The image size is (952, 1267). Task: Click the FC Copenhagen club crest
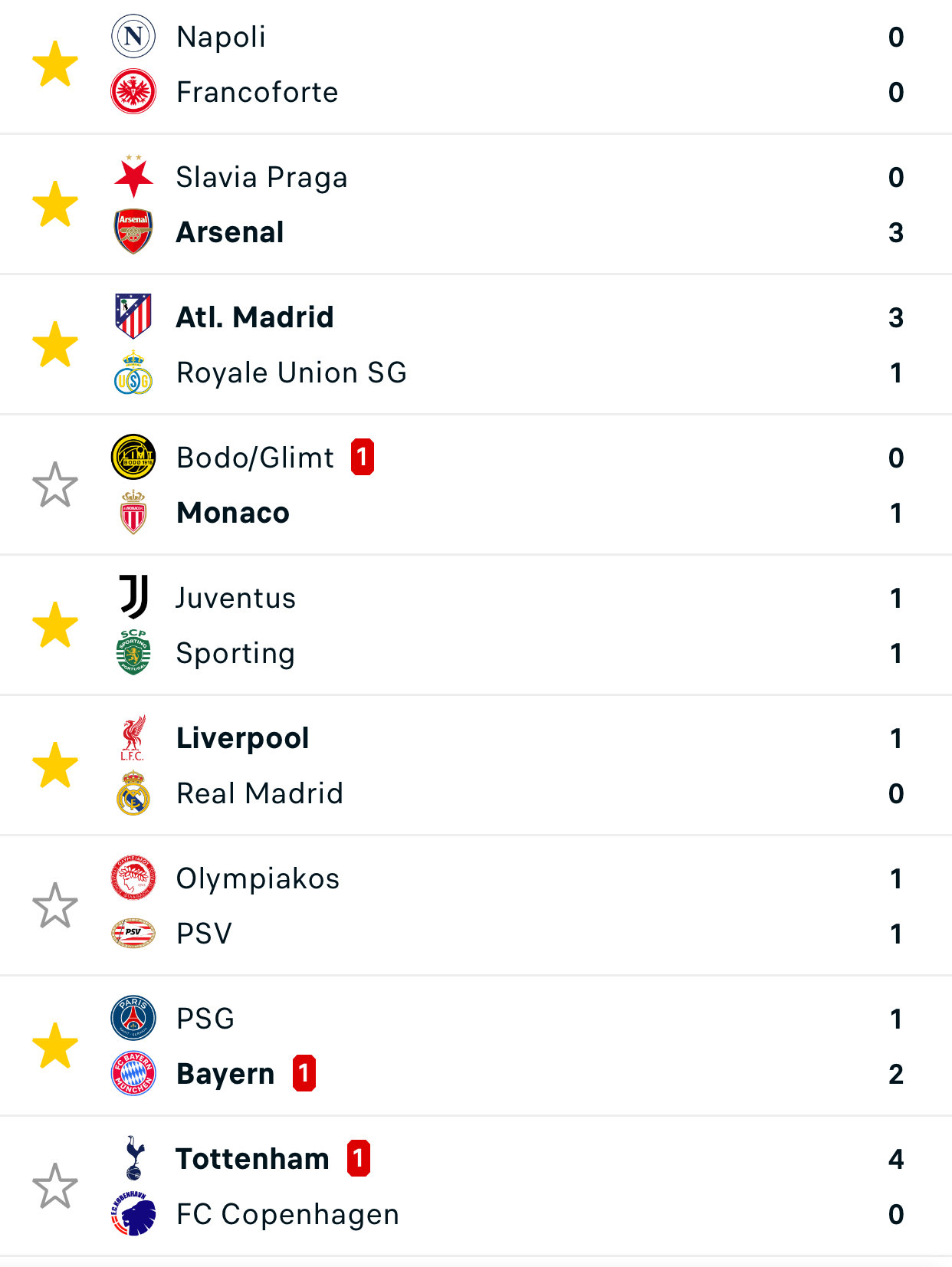(x=133, y=1214)
